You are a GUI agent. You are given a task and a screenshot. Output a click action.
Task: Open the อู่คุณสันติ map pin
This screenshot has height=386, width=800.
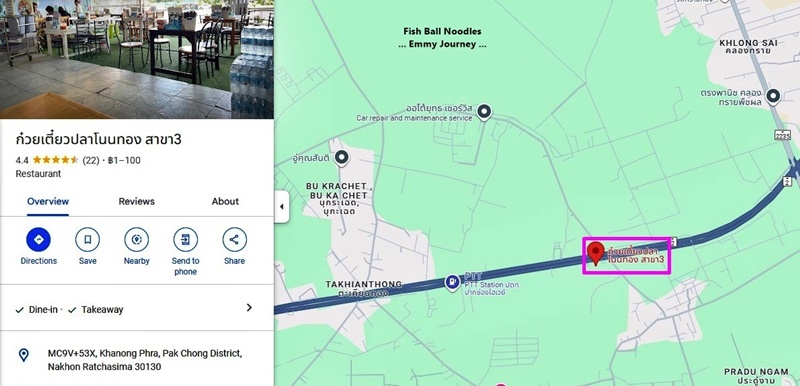tap(341, 158)
